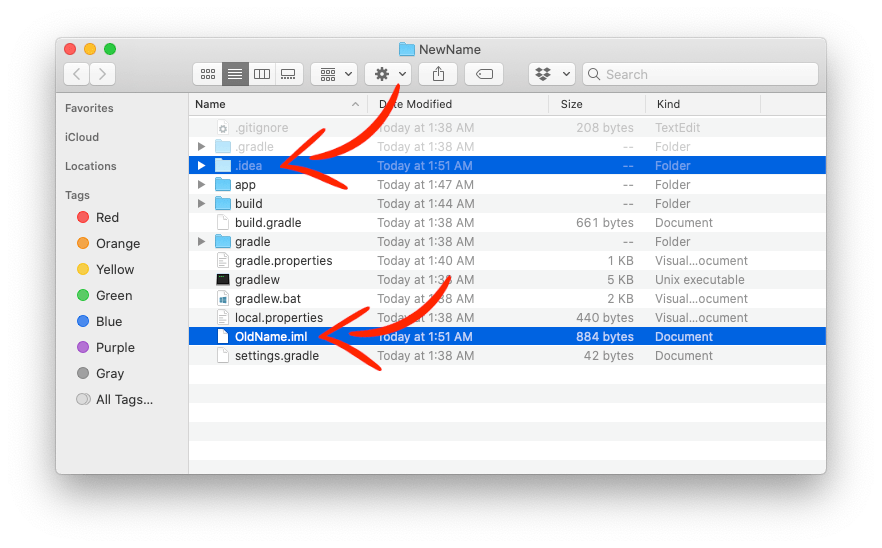Image resolution: width=882 pixels, height=548 pixels.
Task: Expand the .gradle folder triangle
Action: 201,147
